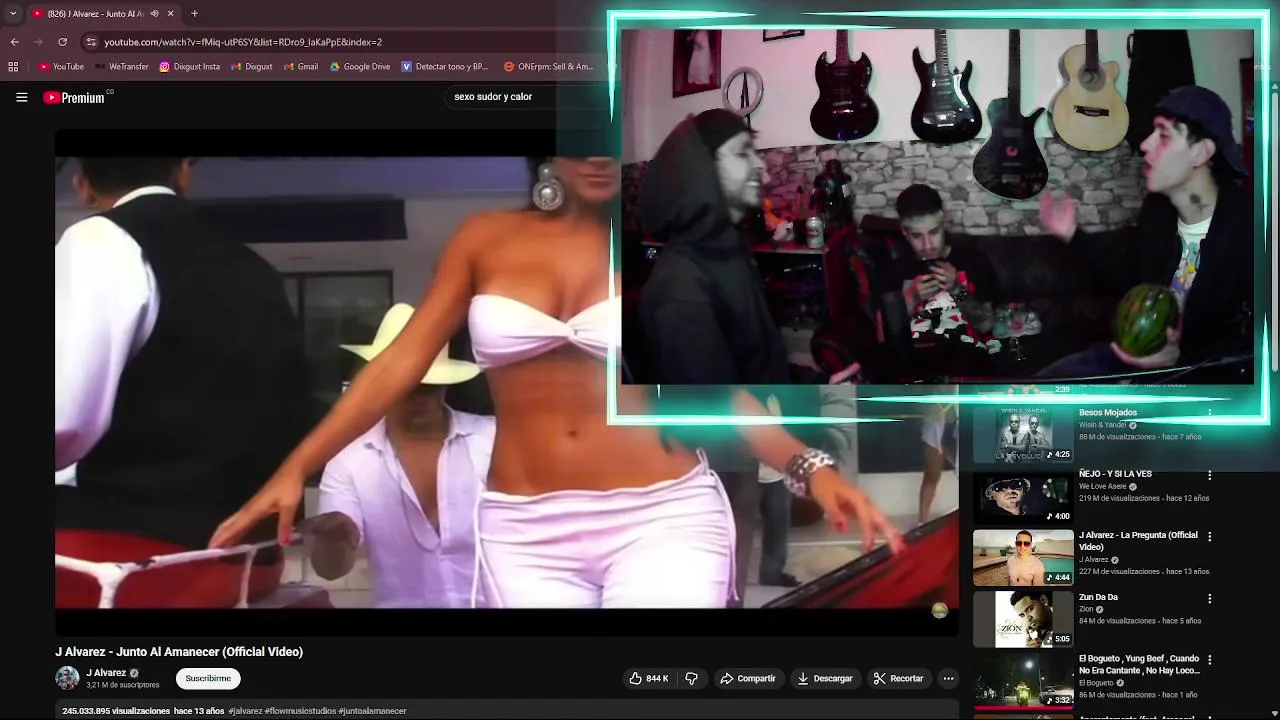Click the Descargar download button

point(824,678)
